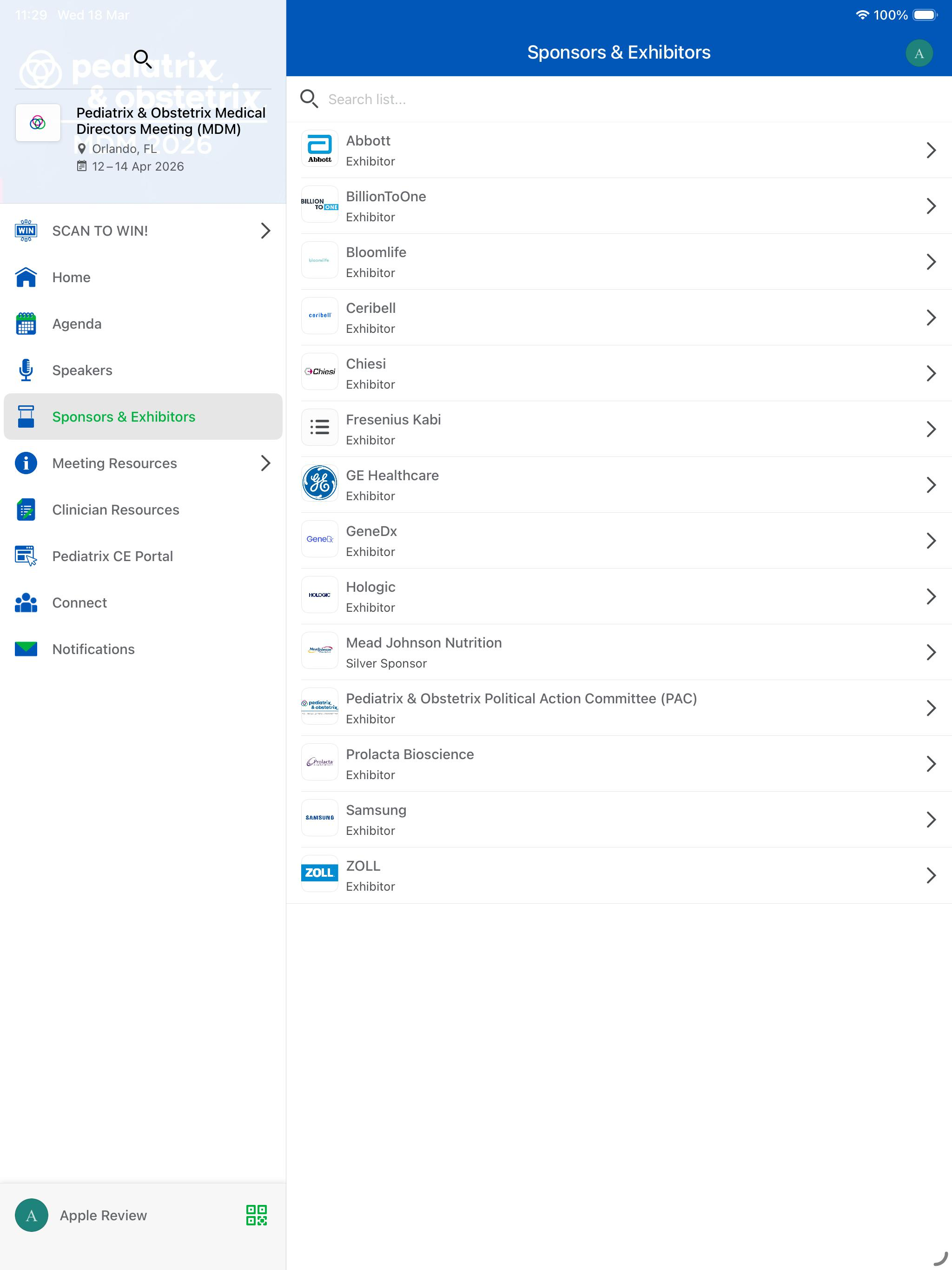Click the Wi-Fi status icon
952x1270 pixels.
click(x=862, y=15)
